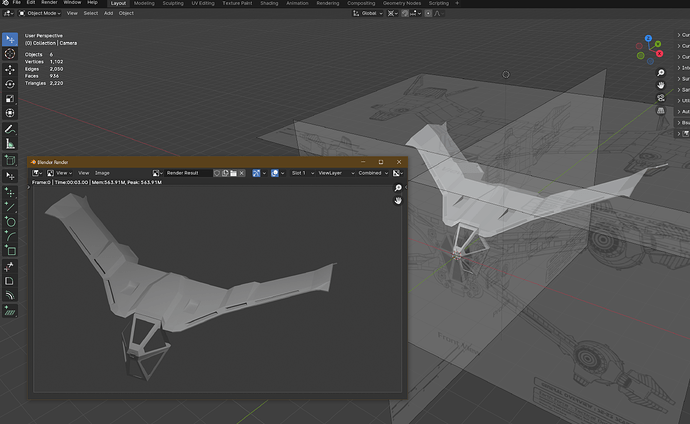Click the pan hand icon in the Render window
Image resolution: width=690 pixels, height=424 pixels.
click(398, 201)
